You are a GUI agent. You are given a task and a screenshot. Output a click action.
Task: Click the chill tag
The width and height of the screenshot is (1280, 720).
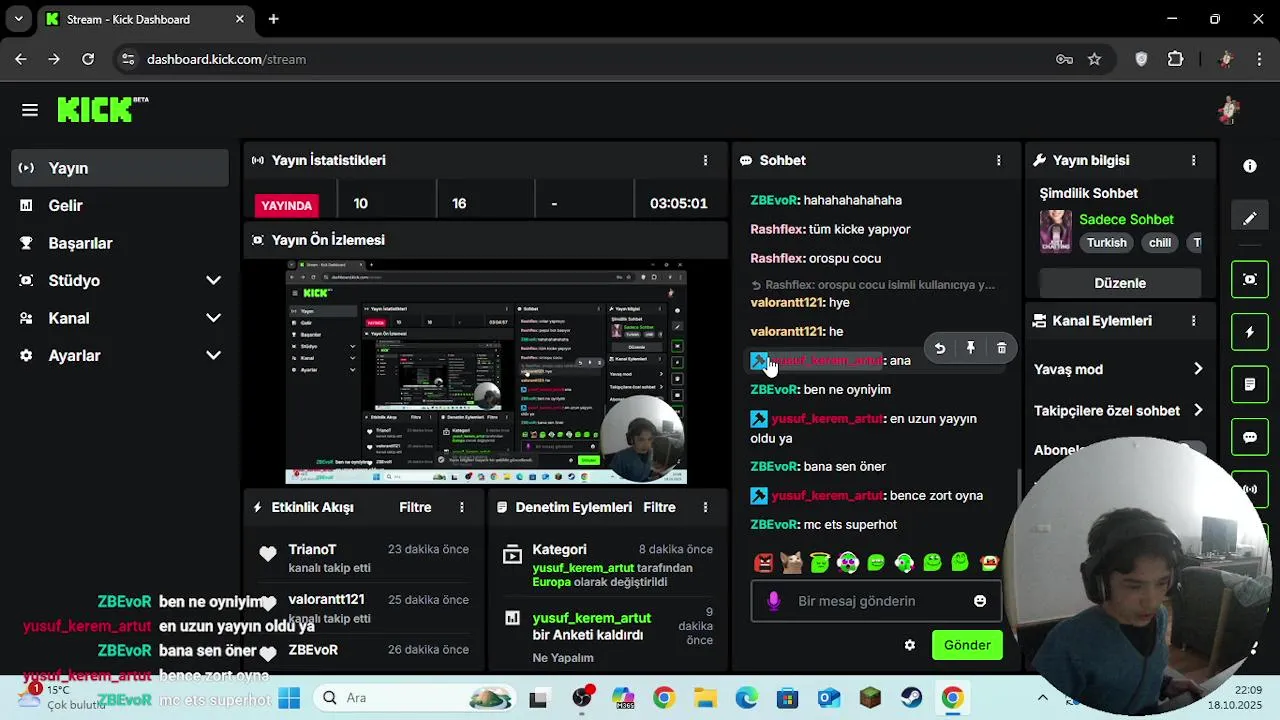click(1160, 243)
